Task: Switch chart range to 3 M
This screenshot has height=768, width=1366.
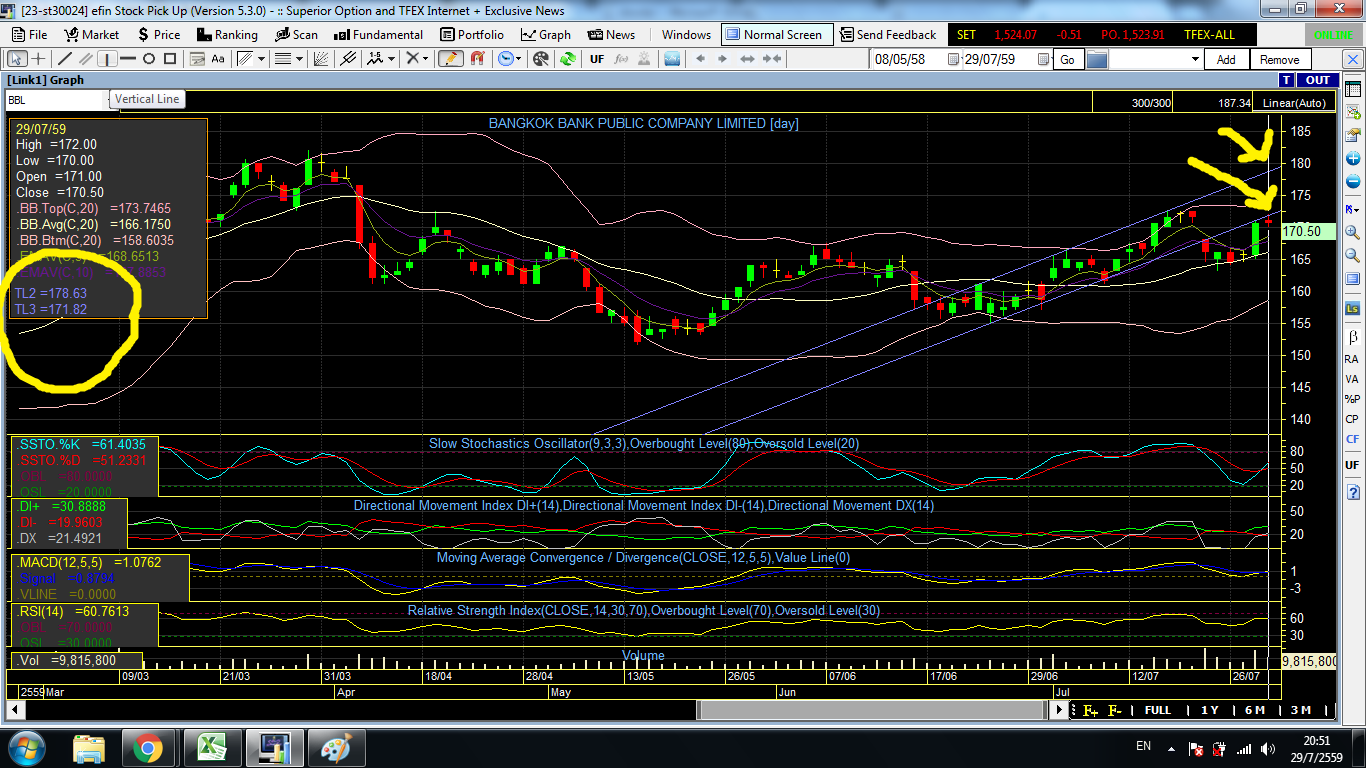Action: pos(1301,710)
